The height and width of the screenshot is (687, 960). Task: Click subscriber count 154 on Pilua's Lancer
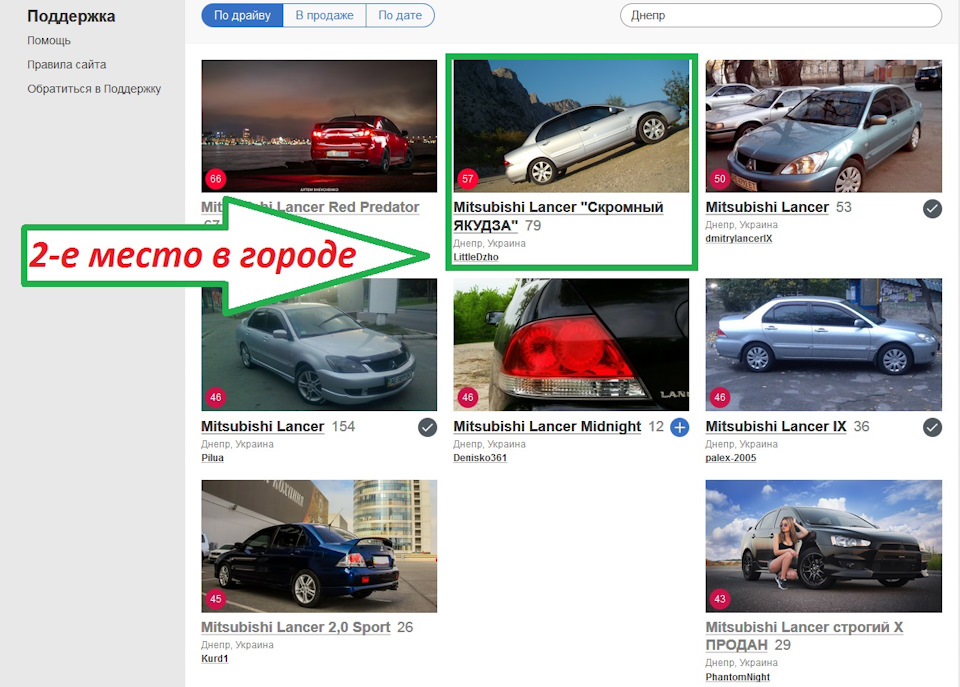point(343,426)
